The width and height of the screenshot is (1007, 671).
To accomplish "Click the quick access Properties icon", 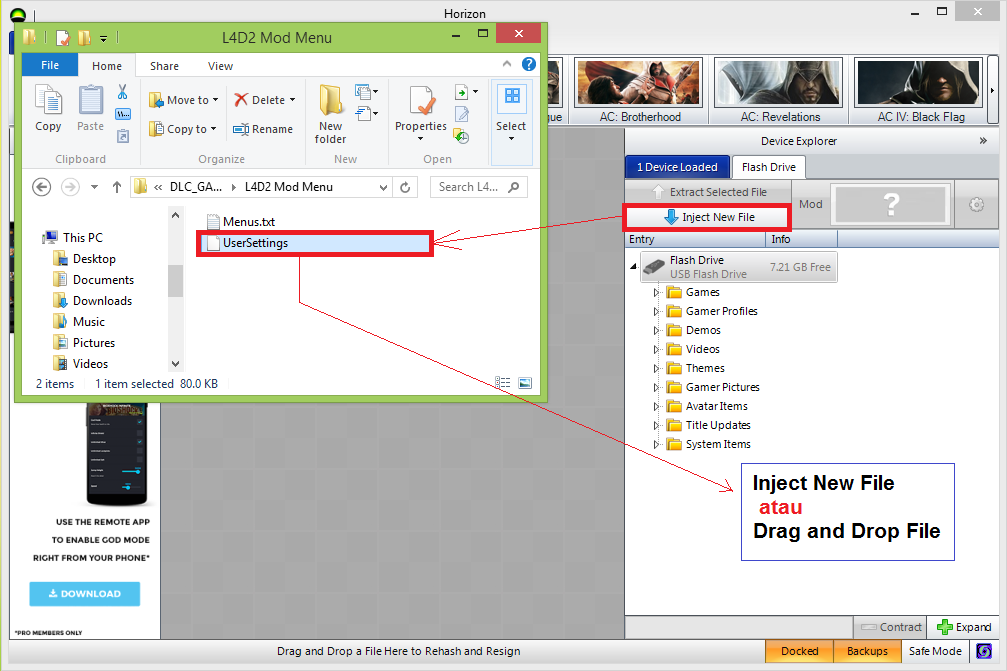I will tap(62, 38).
